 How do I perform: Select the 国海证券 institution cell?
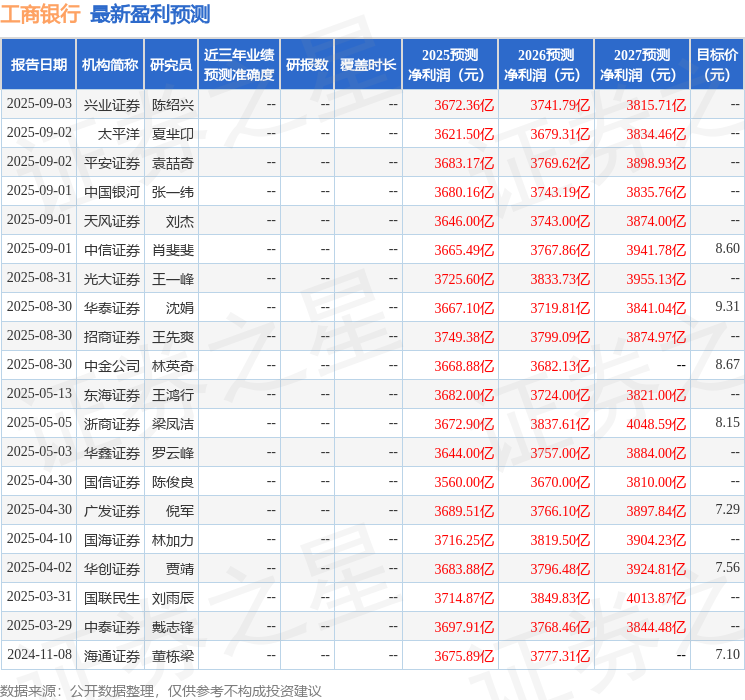click(x=112, y=540)
